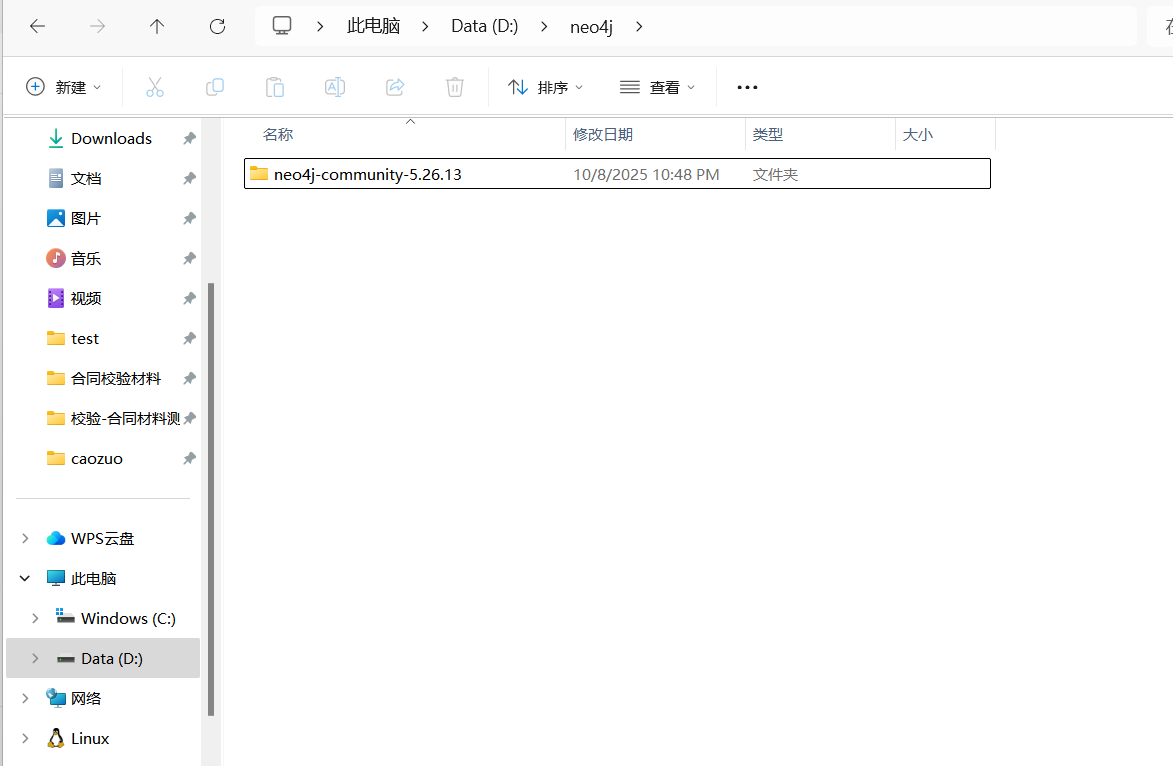The image size is (1173, 766).
Task: Expand the WPS云盘 tree node
Action: [x=25, y=539]
